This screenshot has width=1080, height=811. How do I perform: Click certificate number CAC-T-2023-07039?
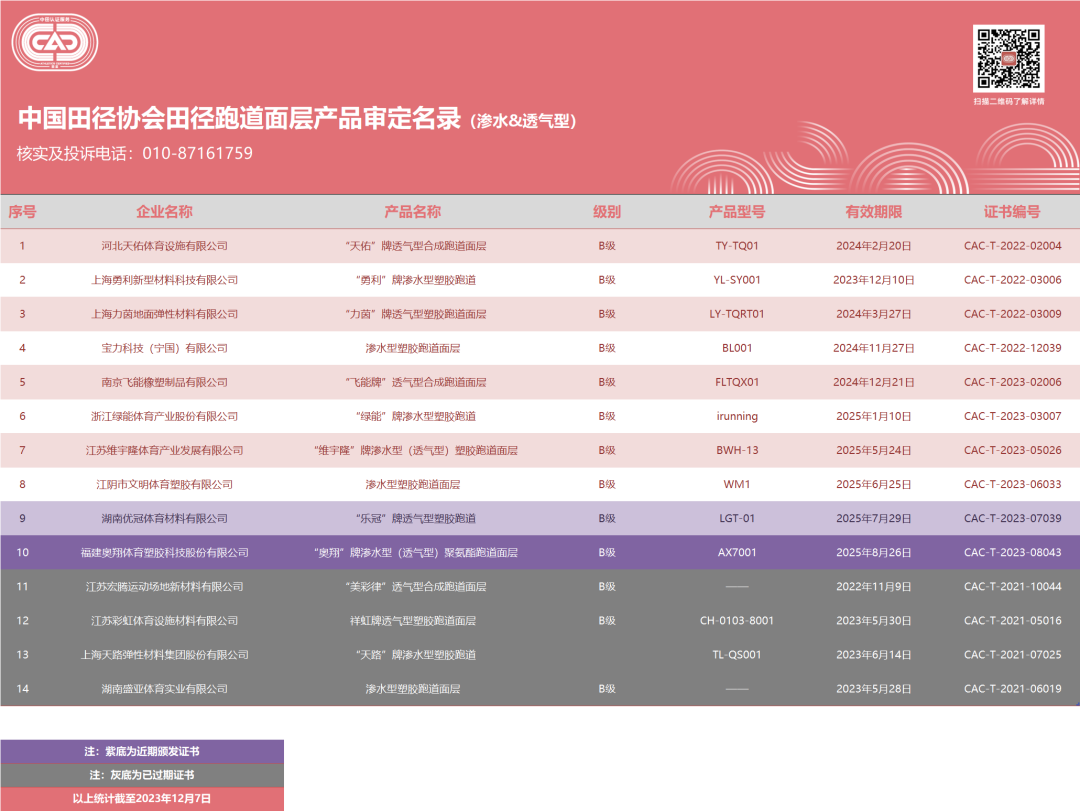1012,519
